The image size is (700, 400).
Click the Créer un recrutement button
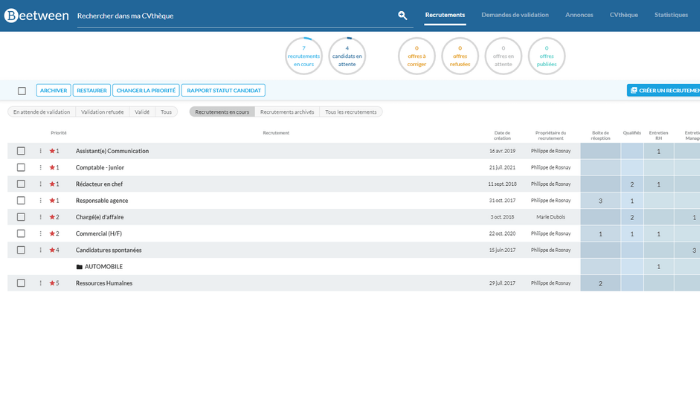tap(663, 90)
